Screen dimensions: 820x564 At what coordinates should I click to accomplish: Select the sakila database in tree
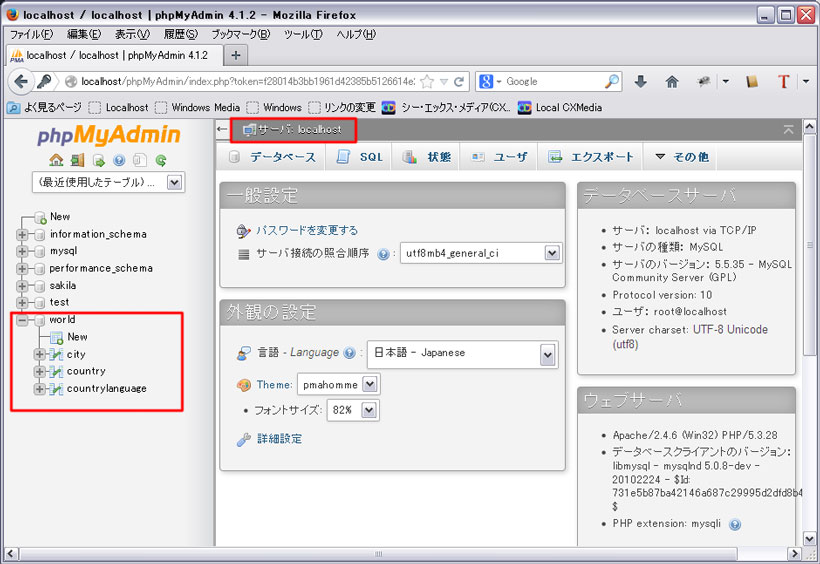(63, 286)
